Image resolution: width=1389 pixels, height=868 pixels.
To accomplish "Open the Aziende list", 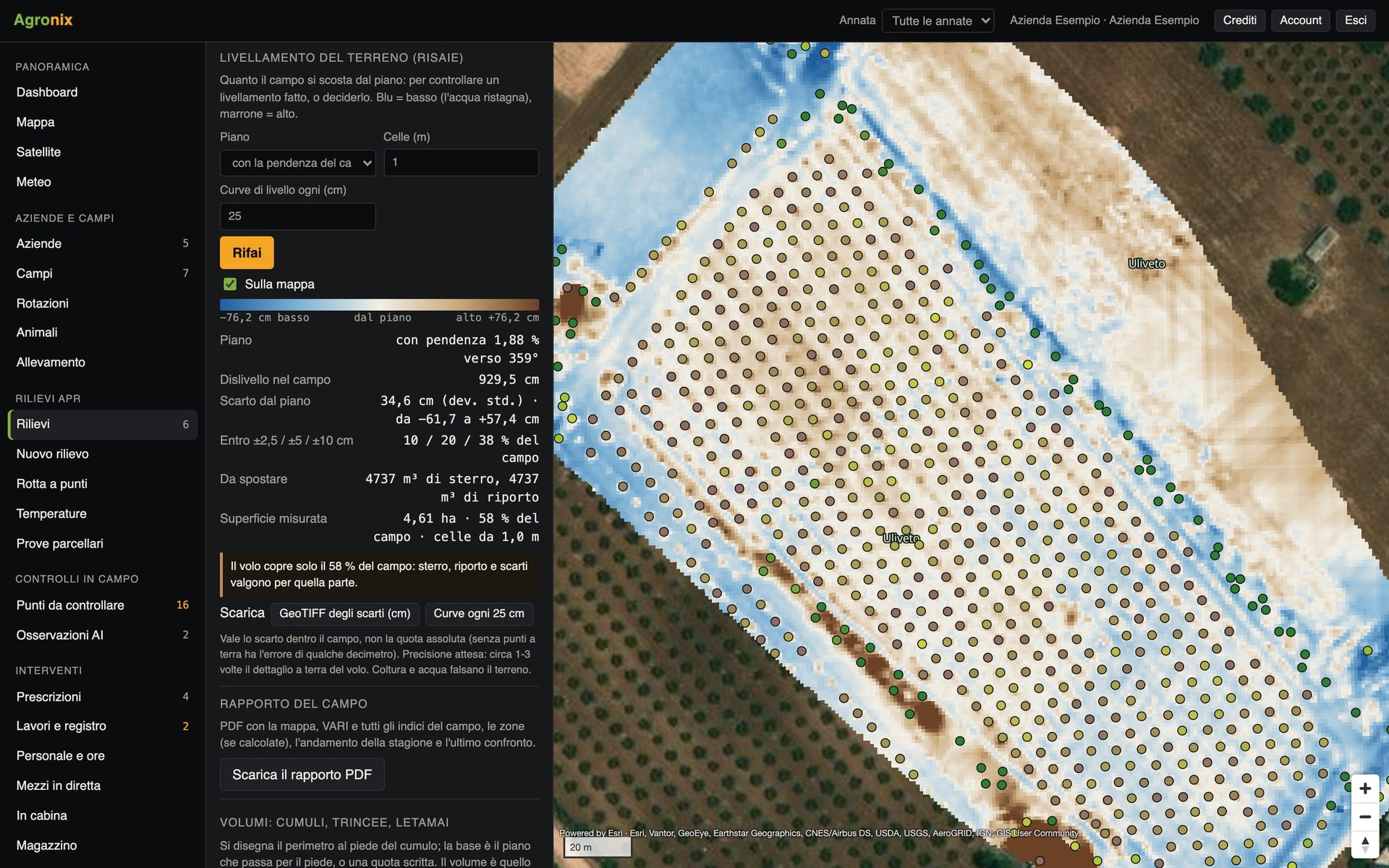I will click(102, 244).
